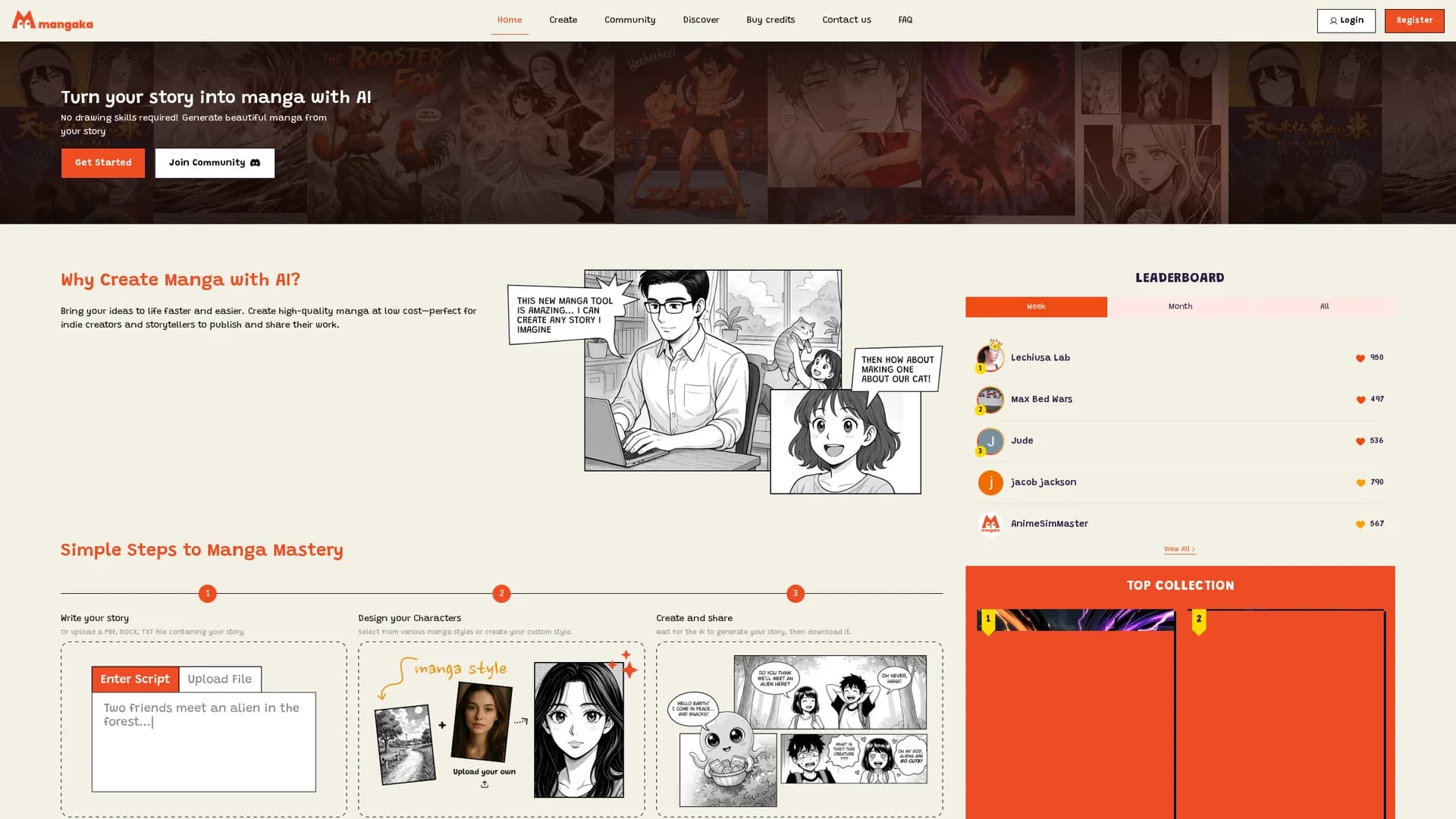Select the Enter Script tab
The image size is (1456, 819).
pos(135,679)
